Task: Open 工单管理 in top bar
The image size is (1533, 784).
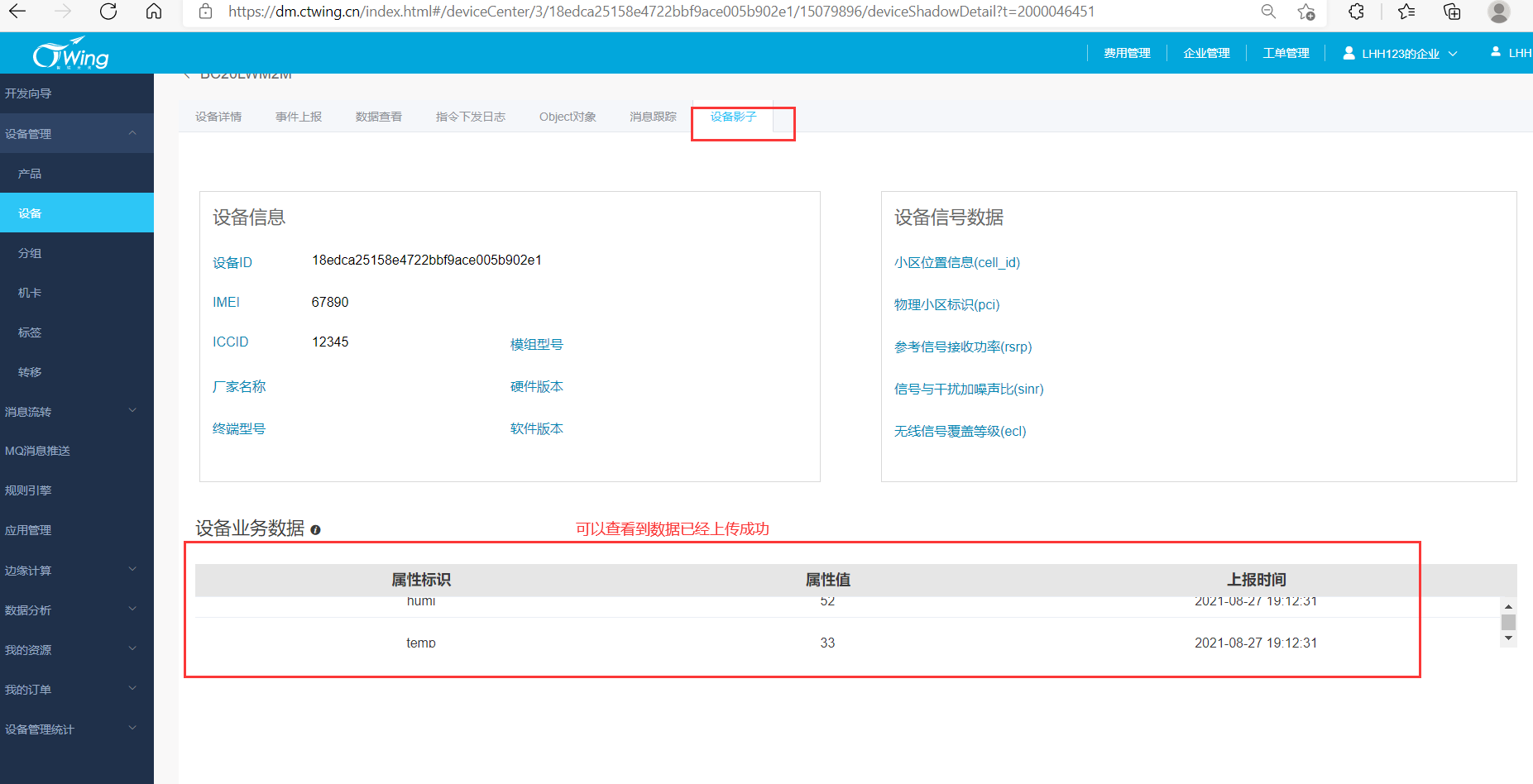Action: 1286,53
